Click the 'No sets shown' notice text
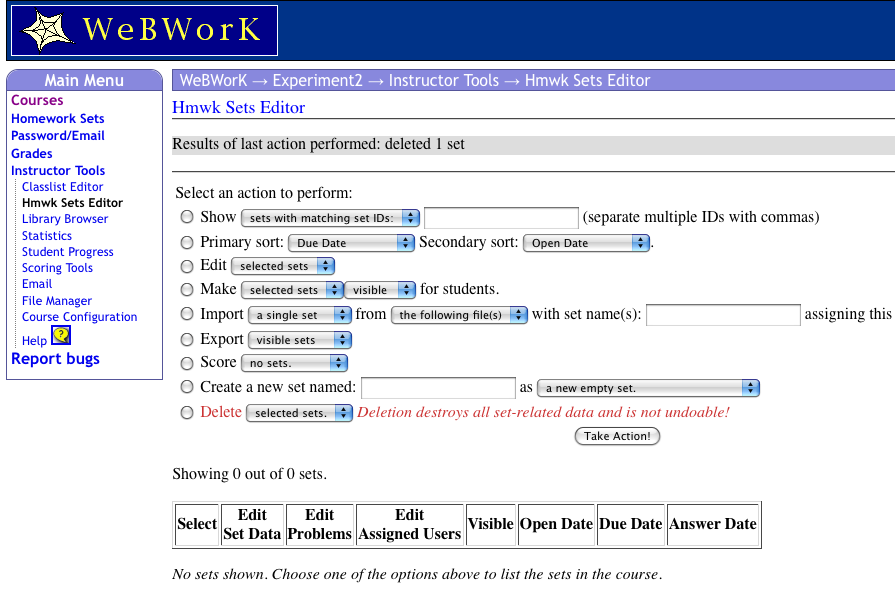Viewport: 895px width, 594px height. 417,574
